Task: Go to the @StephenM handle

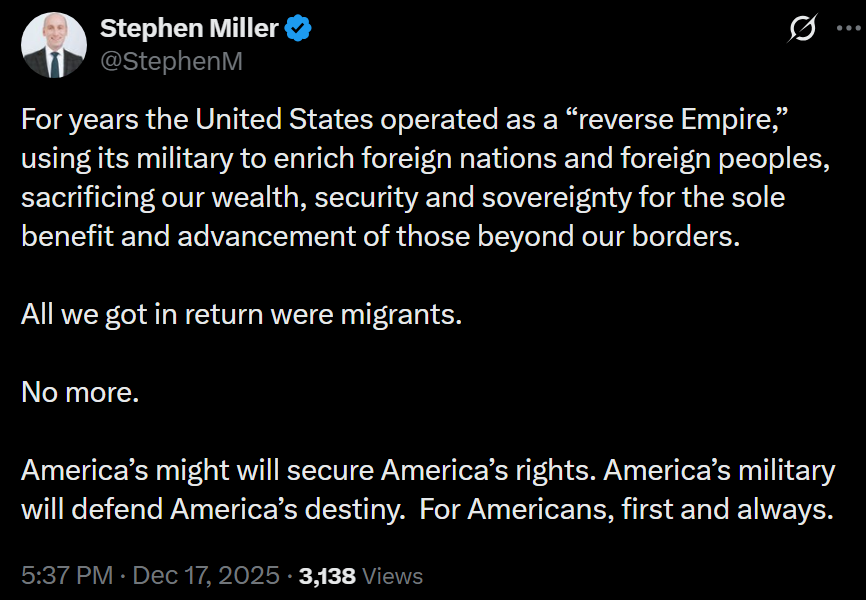Action: pyautogui.click(x=171, y=61)
